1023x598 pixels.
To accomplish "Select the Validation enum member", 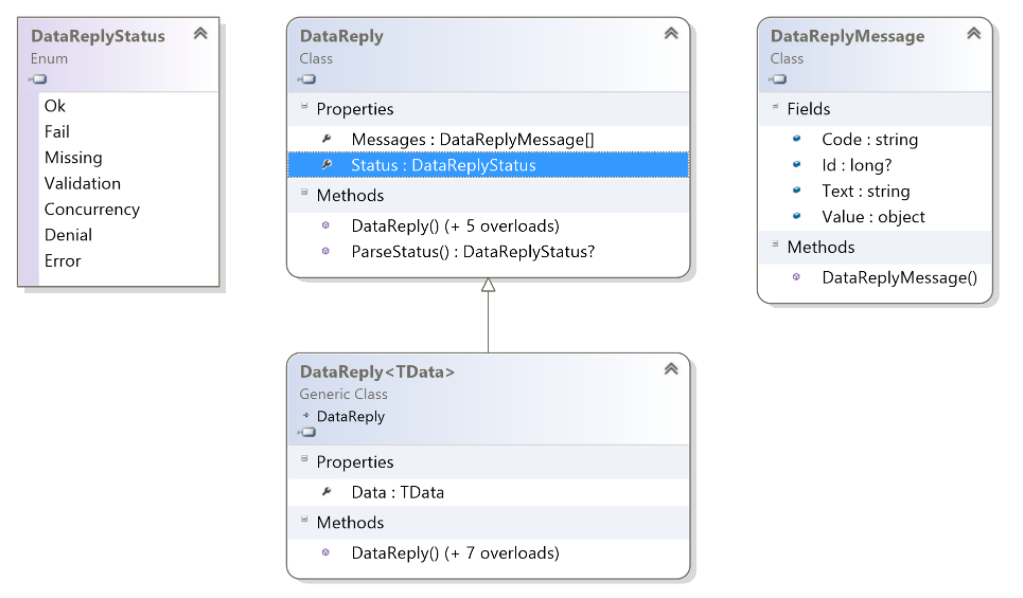I will pyautogui.click(x=82, y=183).
